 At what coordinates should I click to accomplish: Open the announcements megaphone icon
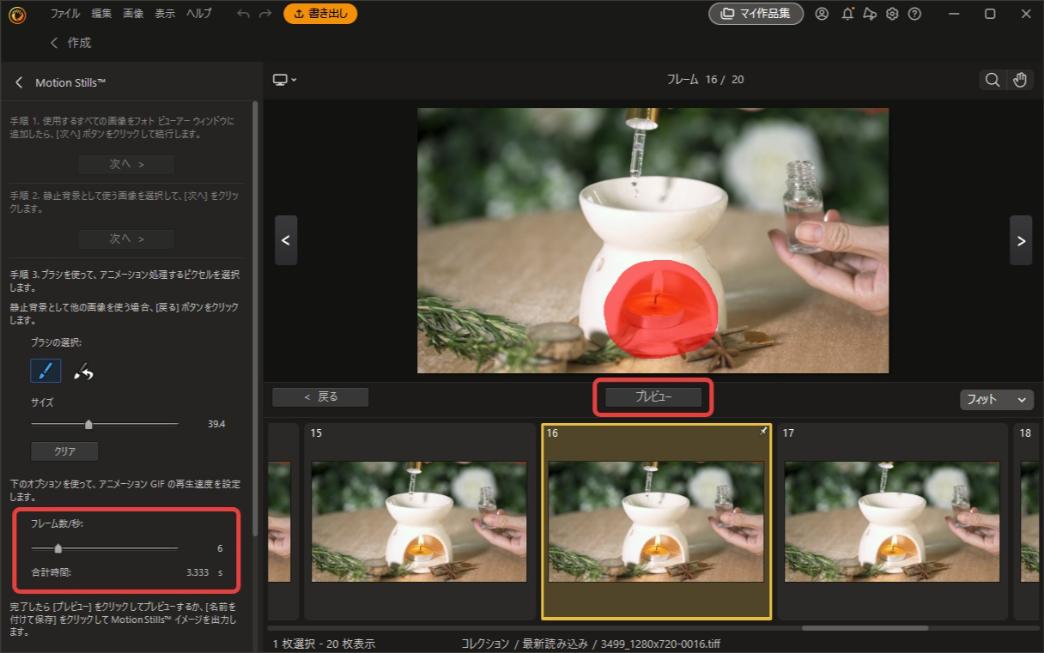pos(869,14)
